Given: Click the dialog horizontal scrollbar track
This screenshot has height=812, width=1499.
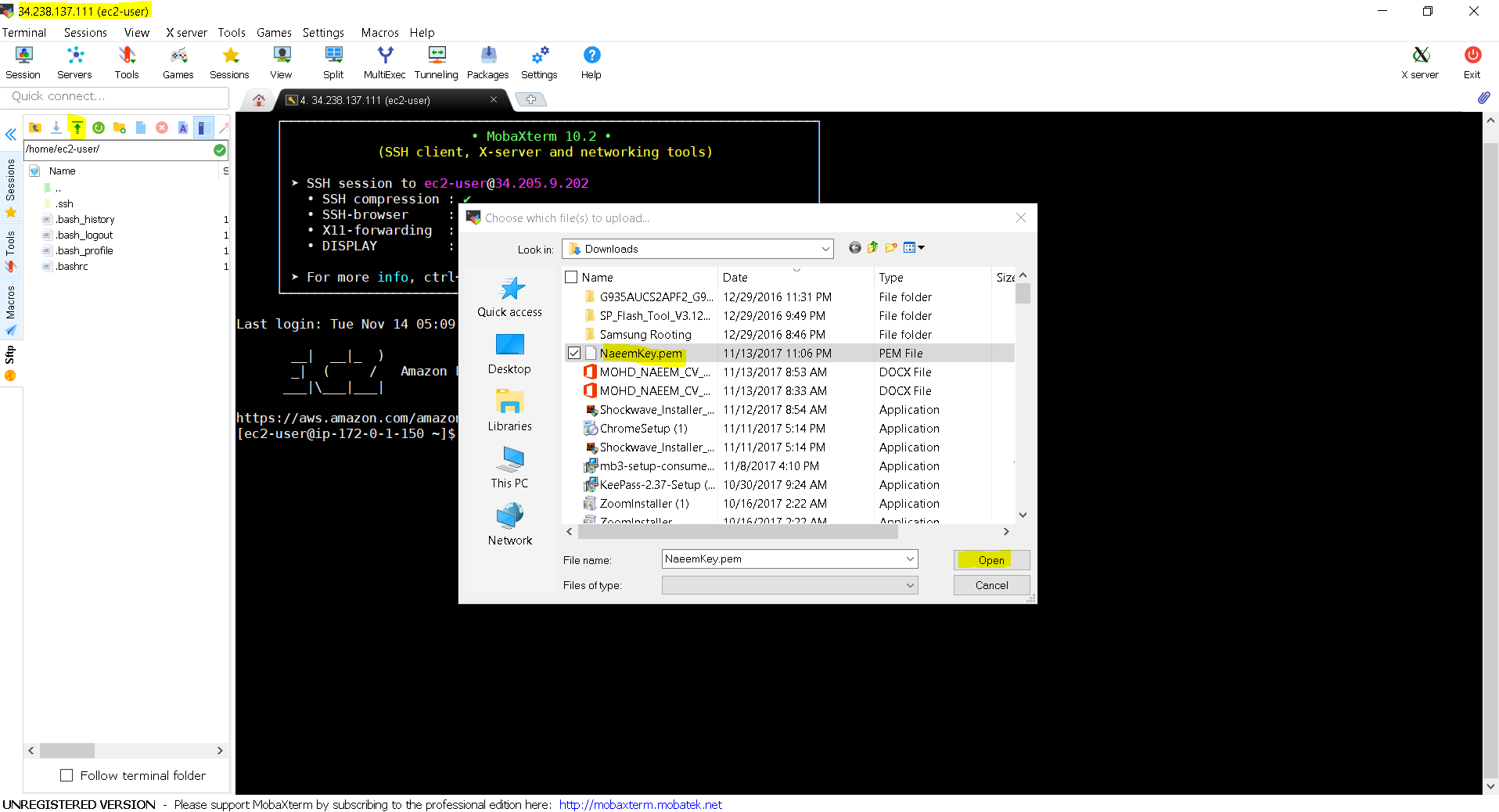Looking at the screenshot, I should (951, 532).
